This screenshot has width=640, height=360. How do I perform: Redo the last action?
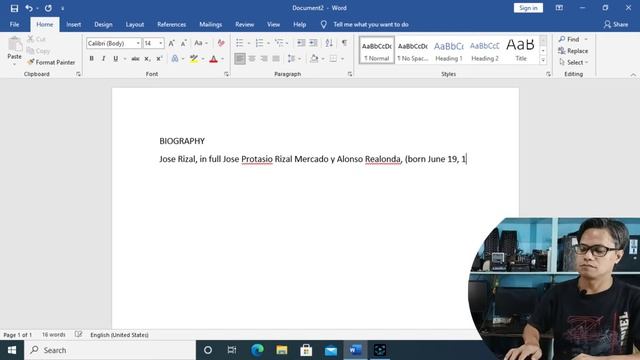tap(48, 8)
